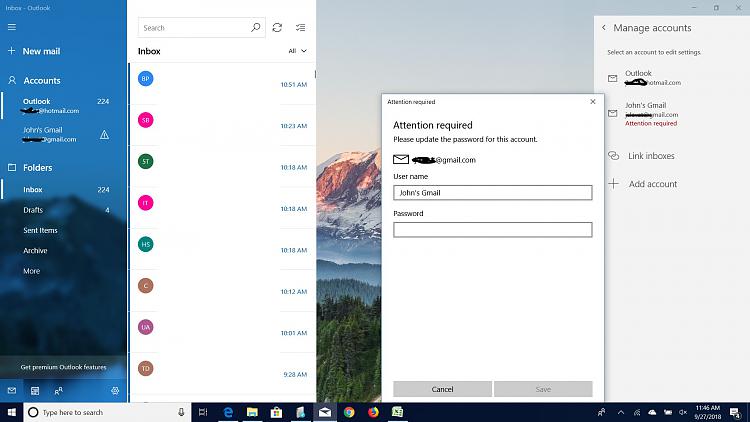Viewport: 750px width, 422px height.
Task: Open the Folders section
Action: click(31, 167)
